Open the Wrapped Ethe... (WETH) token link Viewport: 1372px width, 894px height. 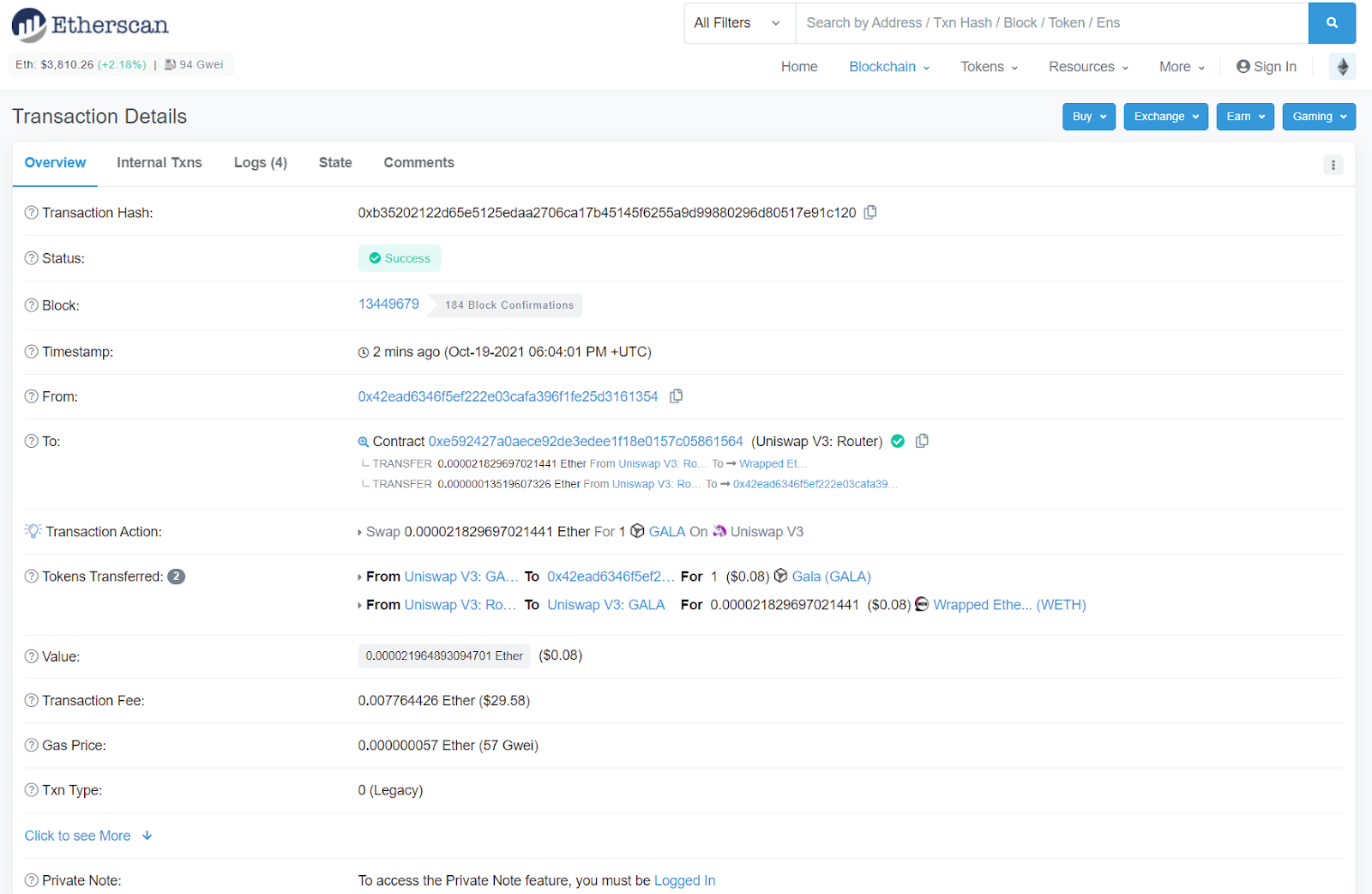pos(1009,605)
